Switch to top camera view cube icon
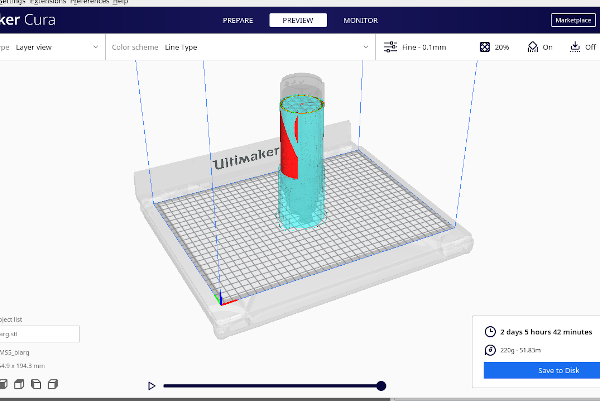This screenshot has height=401, width=600. click(x=19, y=384)
